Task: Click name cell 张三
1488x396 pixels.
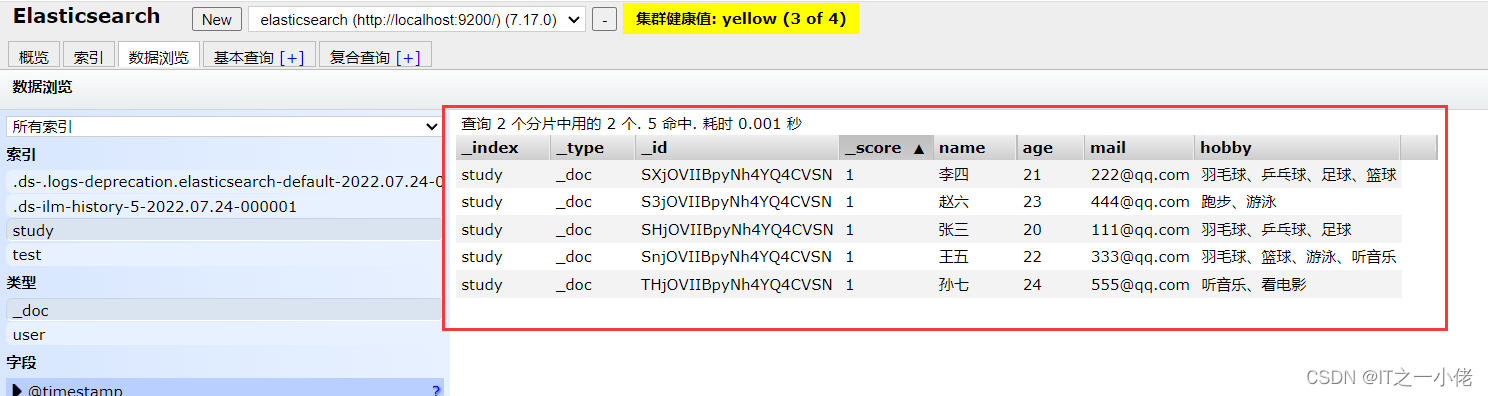Action: tap(953, 230)
